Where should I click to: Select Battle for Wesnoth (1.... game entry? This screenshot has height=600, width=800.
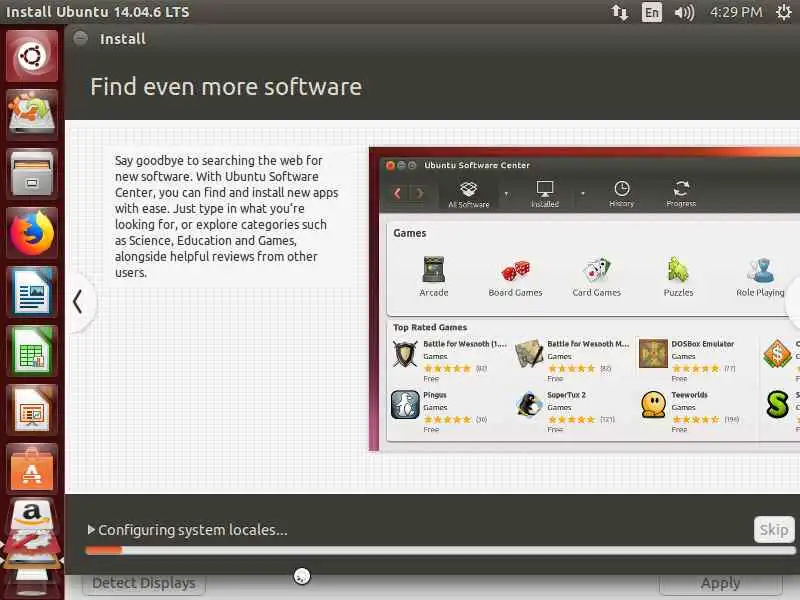tap(449, 360)
